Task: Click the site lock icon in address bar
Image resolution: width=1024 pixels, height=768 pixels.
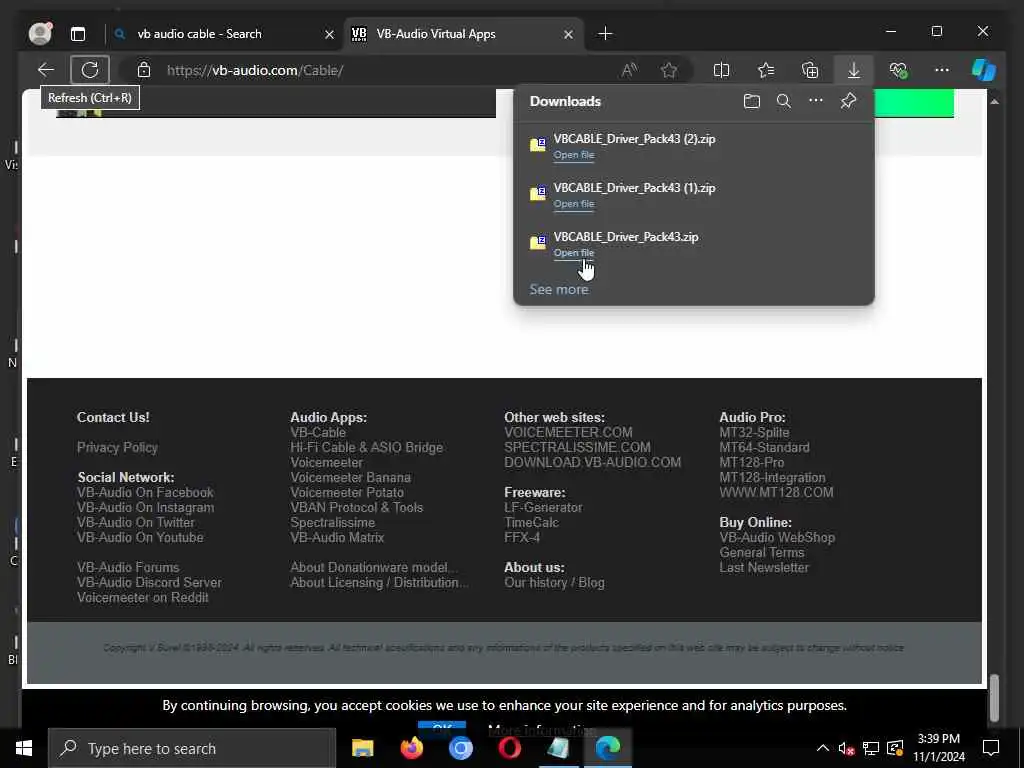Action: [x=144, y=70]
